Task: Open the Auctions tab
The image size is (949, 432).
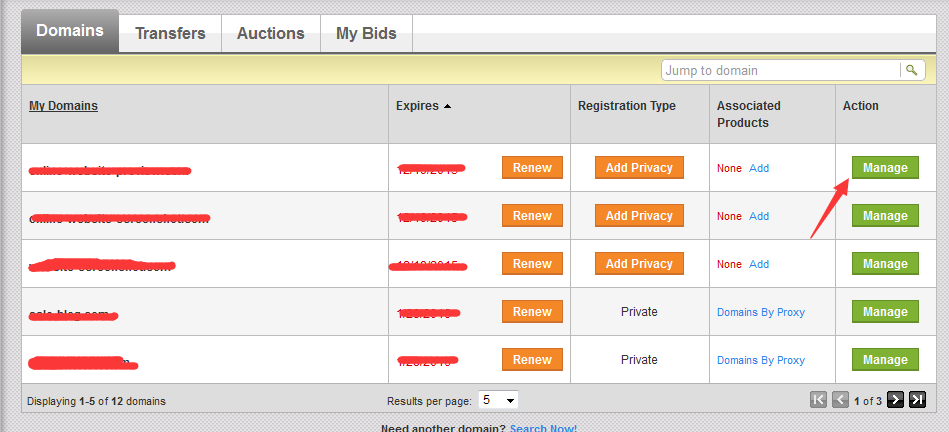Action: (271, 33)
